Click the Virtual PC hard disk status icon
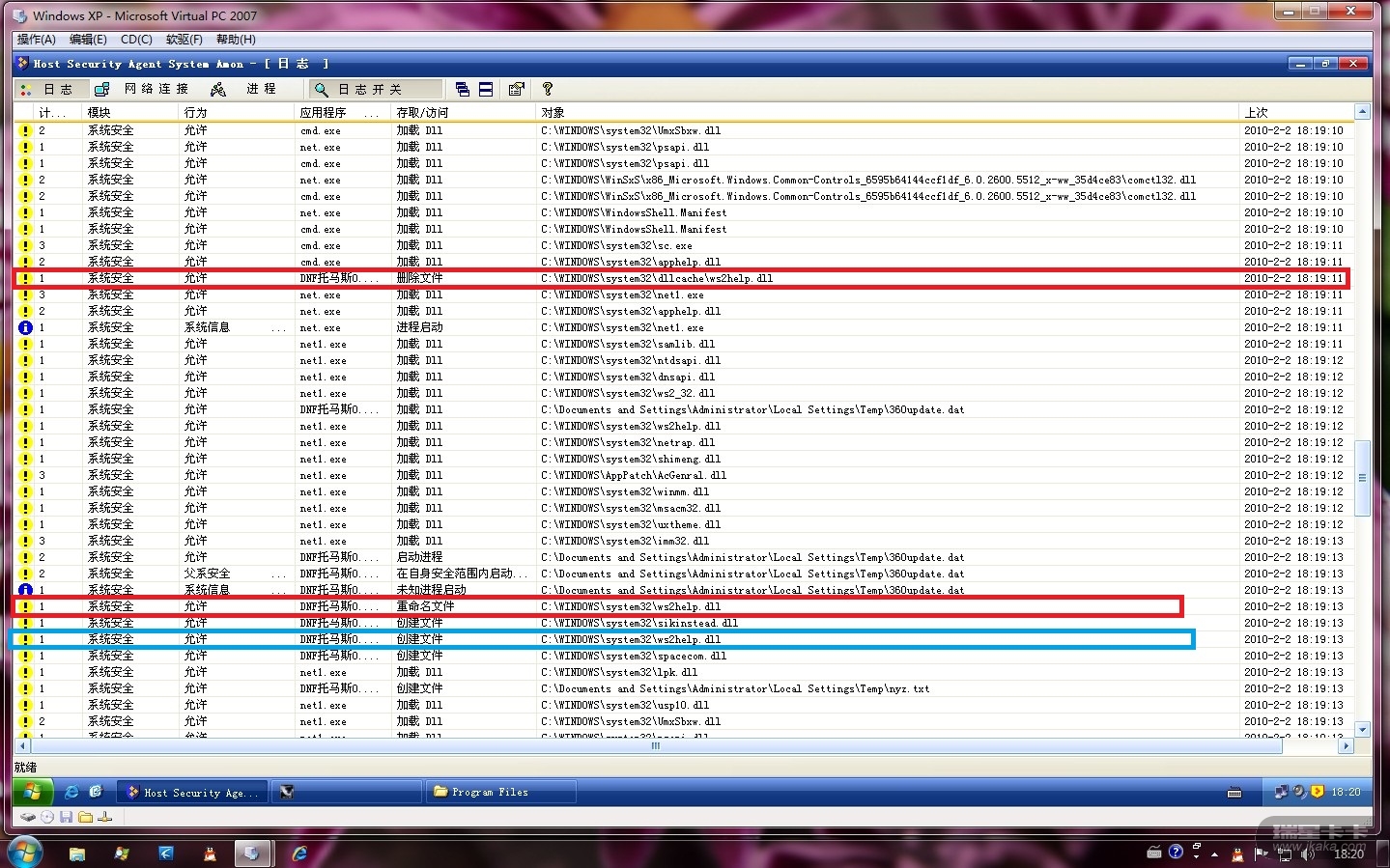1390x868 pixels. pyautogui.click(x=28, y=817)
